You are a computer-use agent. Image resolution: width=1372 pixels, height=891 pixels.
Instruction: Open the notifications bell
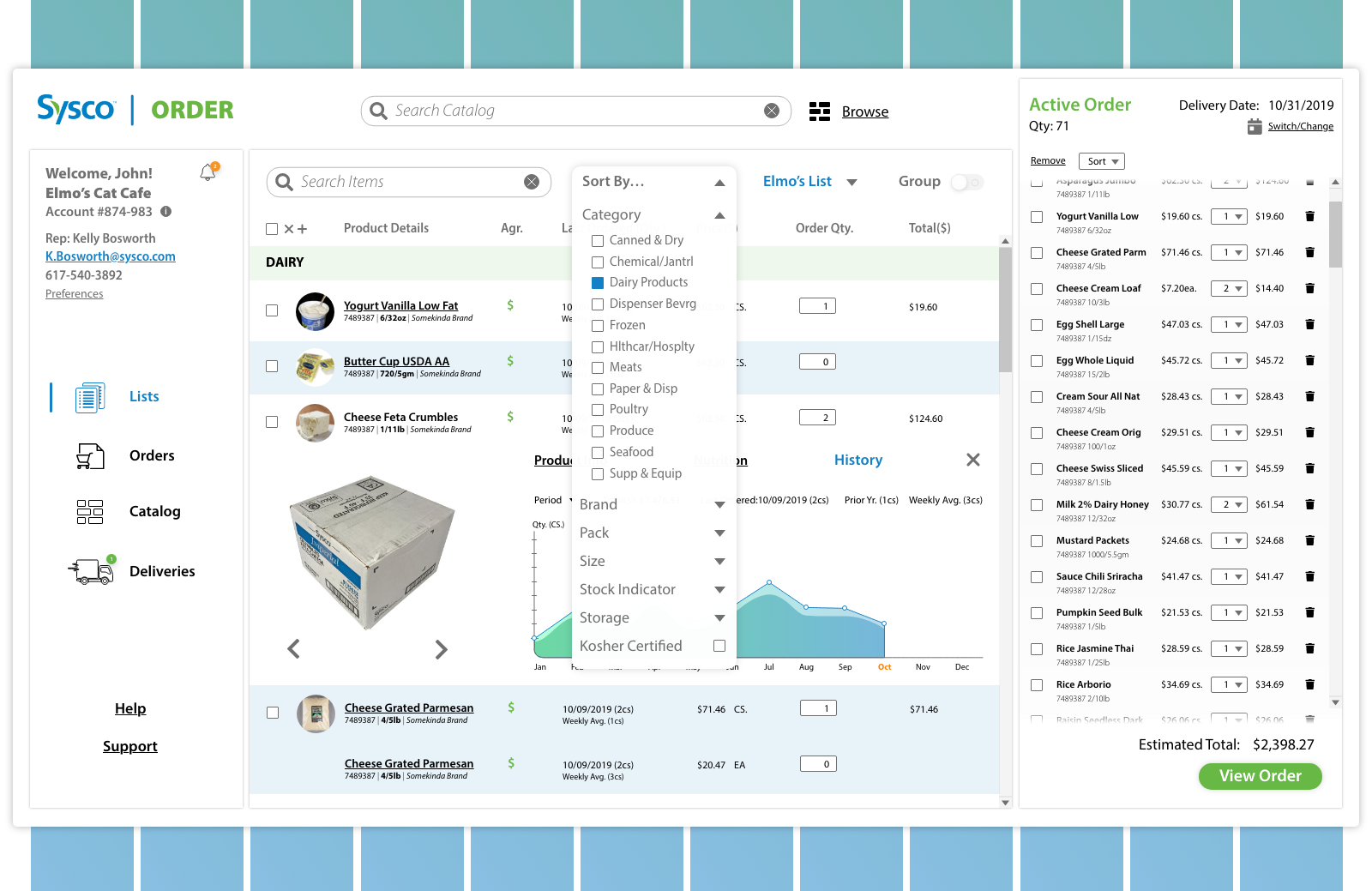click(208, 172)
